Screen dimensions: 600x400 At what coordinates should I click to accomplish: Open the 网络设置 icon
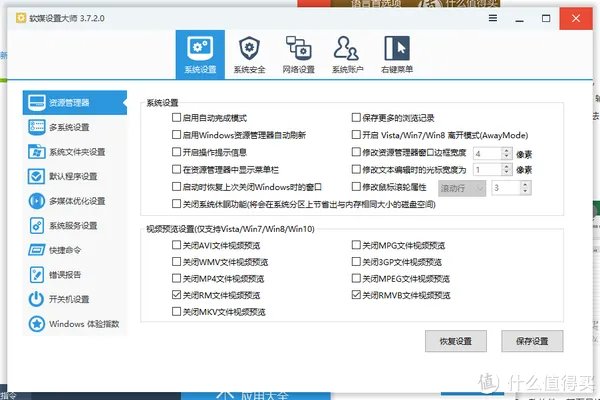298,48
